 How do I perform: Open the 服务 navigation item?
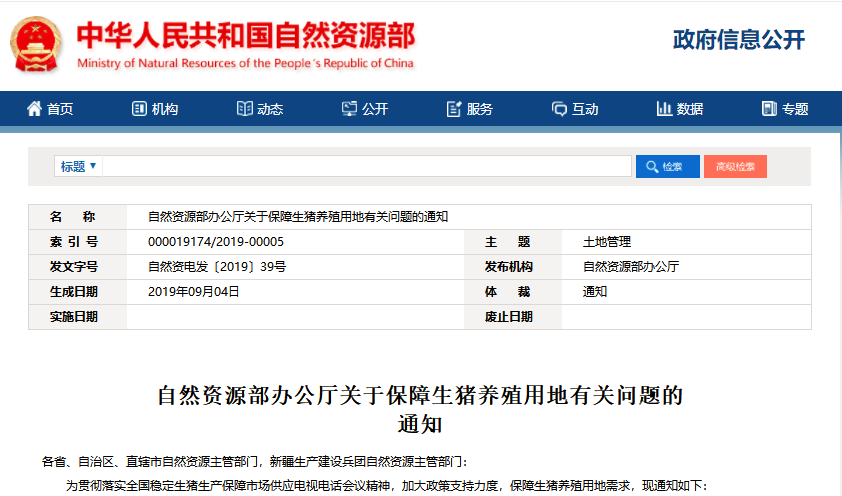[470, 109]
